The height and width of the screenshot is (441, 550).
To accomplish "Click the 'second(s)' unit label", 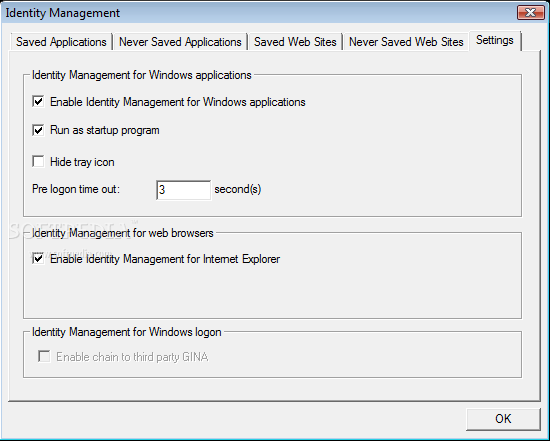I will click(237, 189).
